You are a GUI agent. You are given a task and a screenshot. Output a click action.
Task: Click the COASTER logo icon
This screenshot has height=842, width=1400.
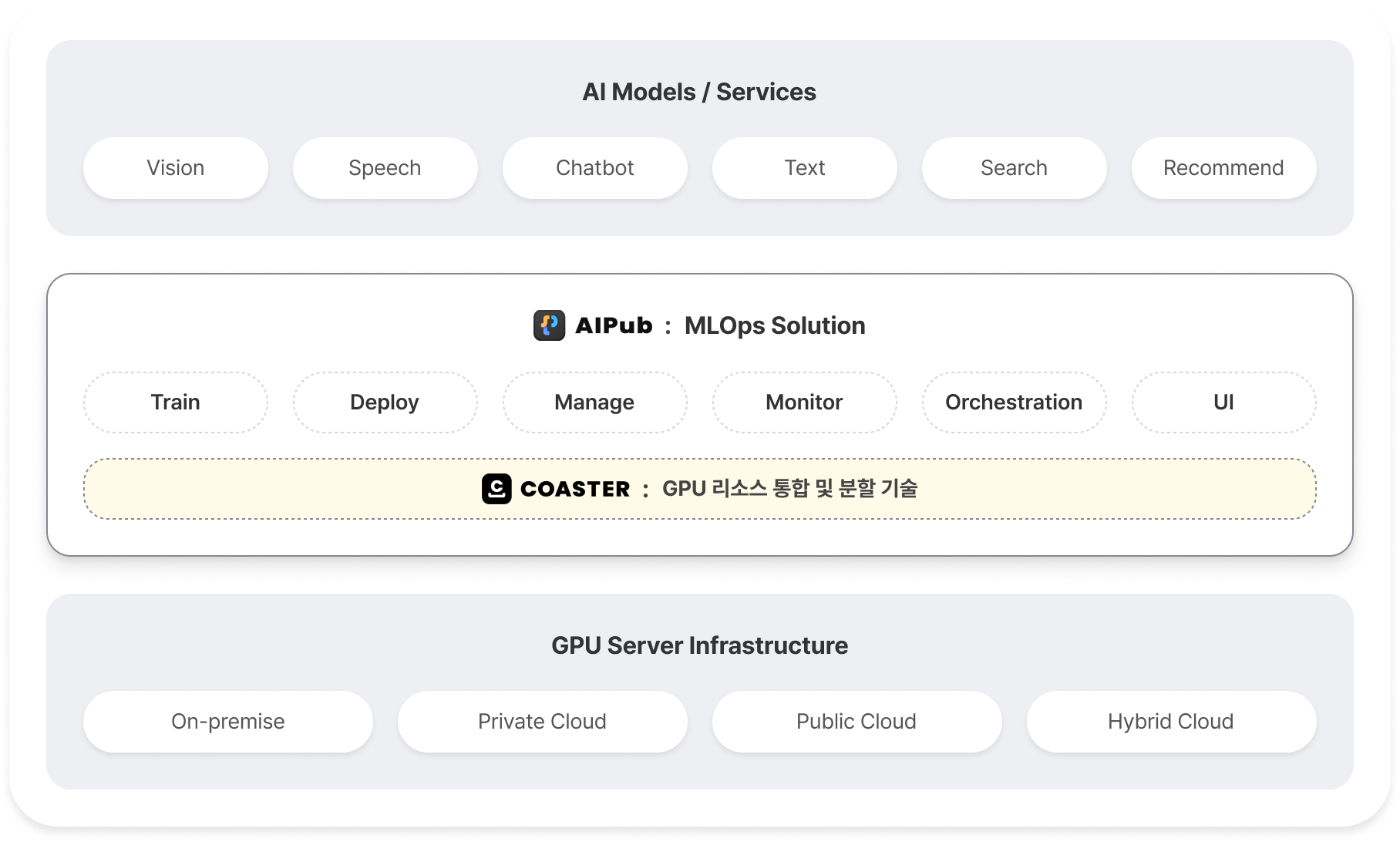click(x=496, y=489)
